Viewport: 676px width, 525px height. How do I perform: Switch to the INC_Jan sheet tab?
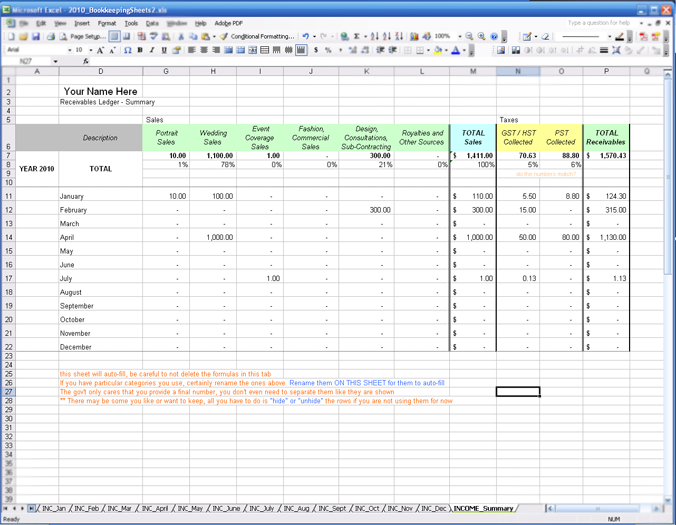[54, 509]
